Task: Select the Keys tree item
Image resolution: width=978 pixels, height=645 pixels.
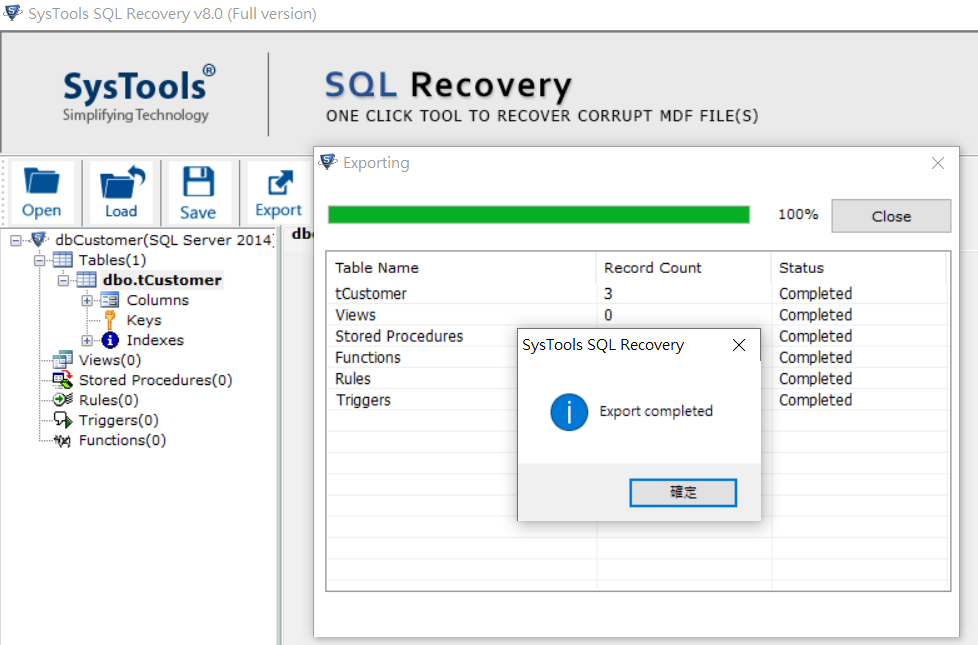Action: coord(144,320)
